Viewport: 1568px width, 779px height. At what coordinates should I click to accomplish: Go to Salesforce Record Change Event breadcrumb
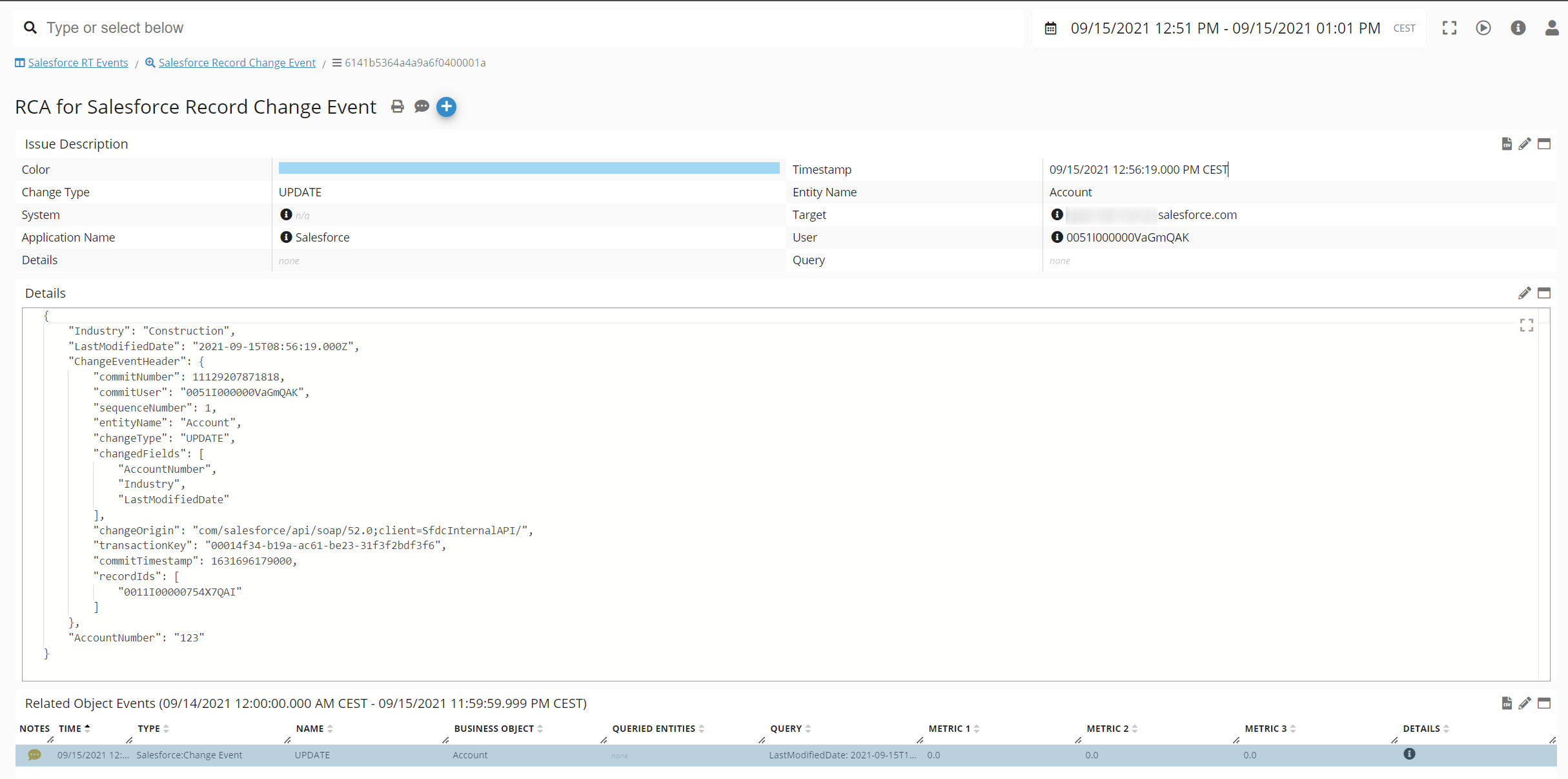tap(236, 63)
